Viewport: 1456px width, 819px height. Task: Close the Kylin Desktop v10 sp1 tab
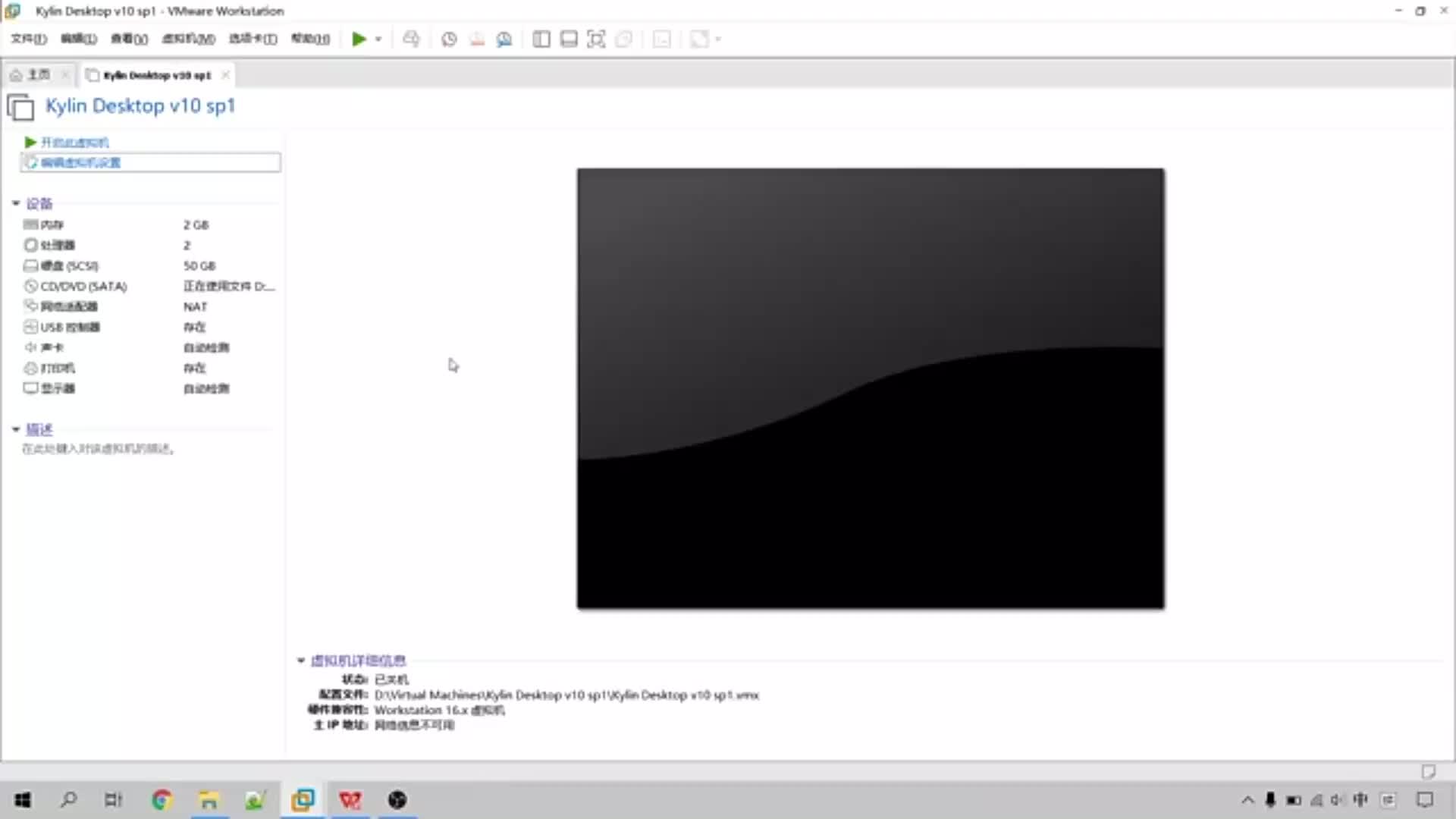tap(225, 74)
